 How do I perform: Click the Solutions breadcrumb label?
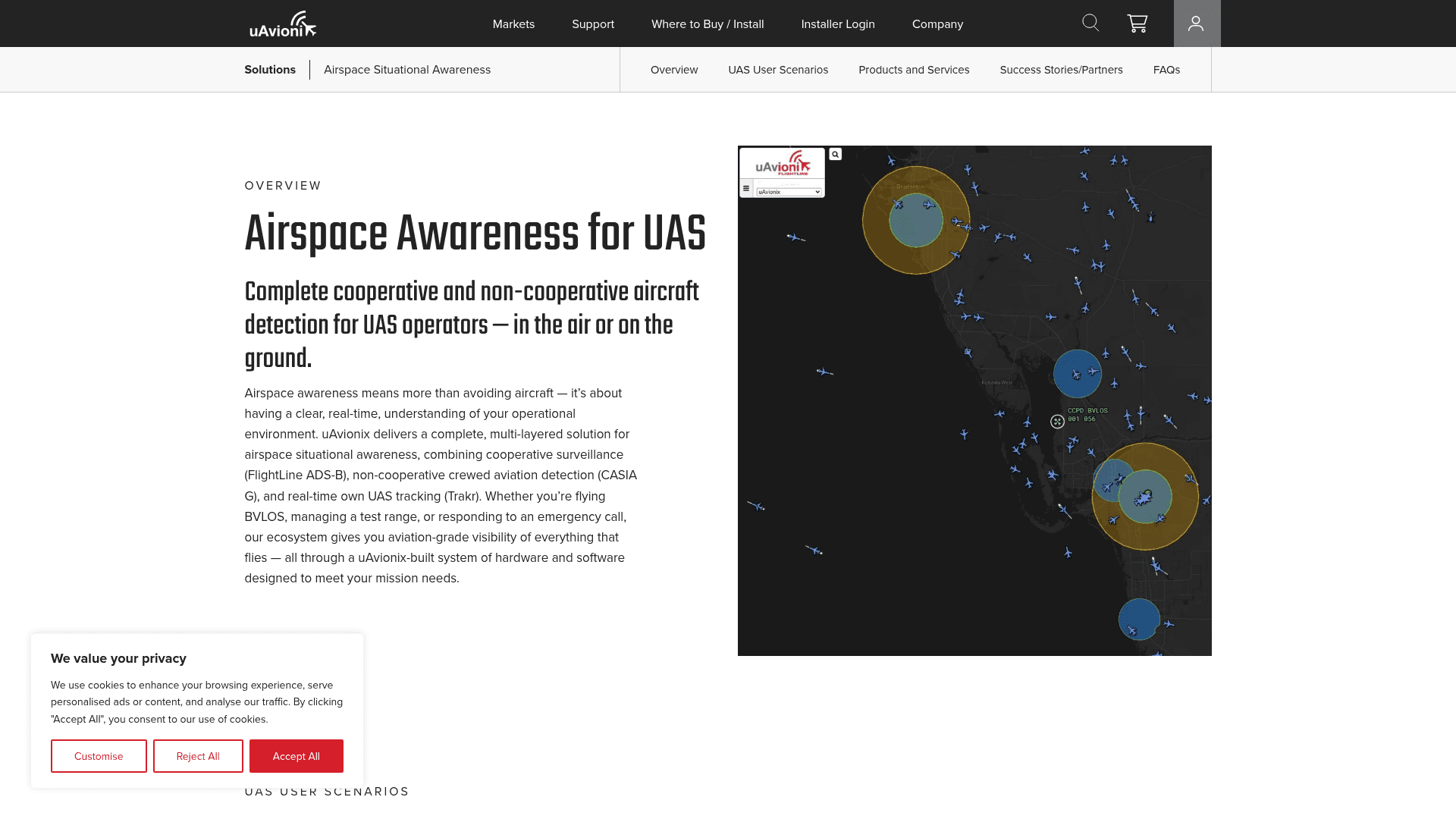coord(270,70)
